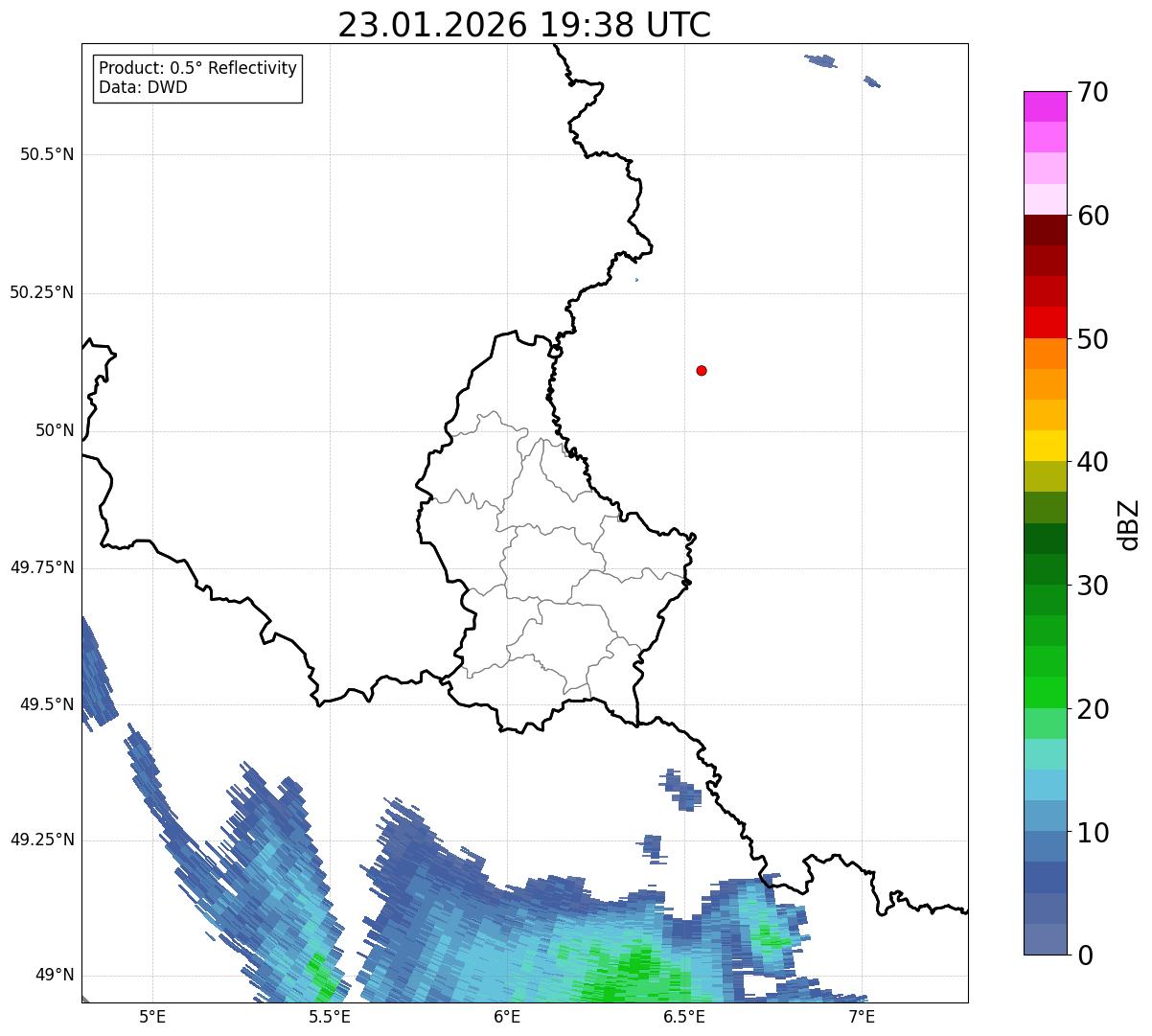
Task: Pick the turquoise swatch between 15 and 20
Action: 1046,754
